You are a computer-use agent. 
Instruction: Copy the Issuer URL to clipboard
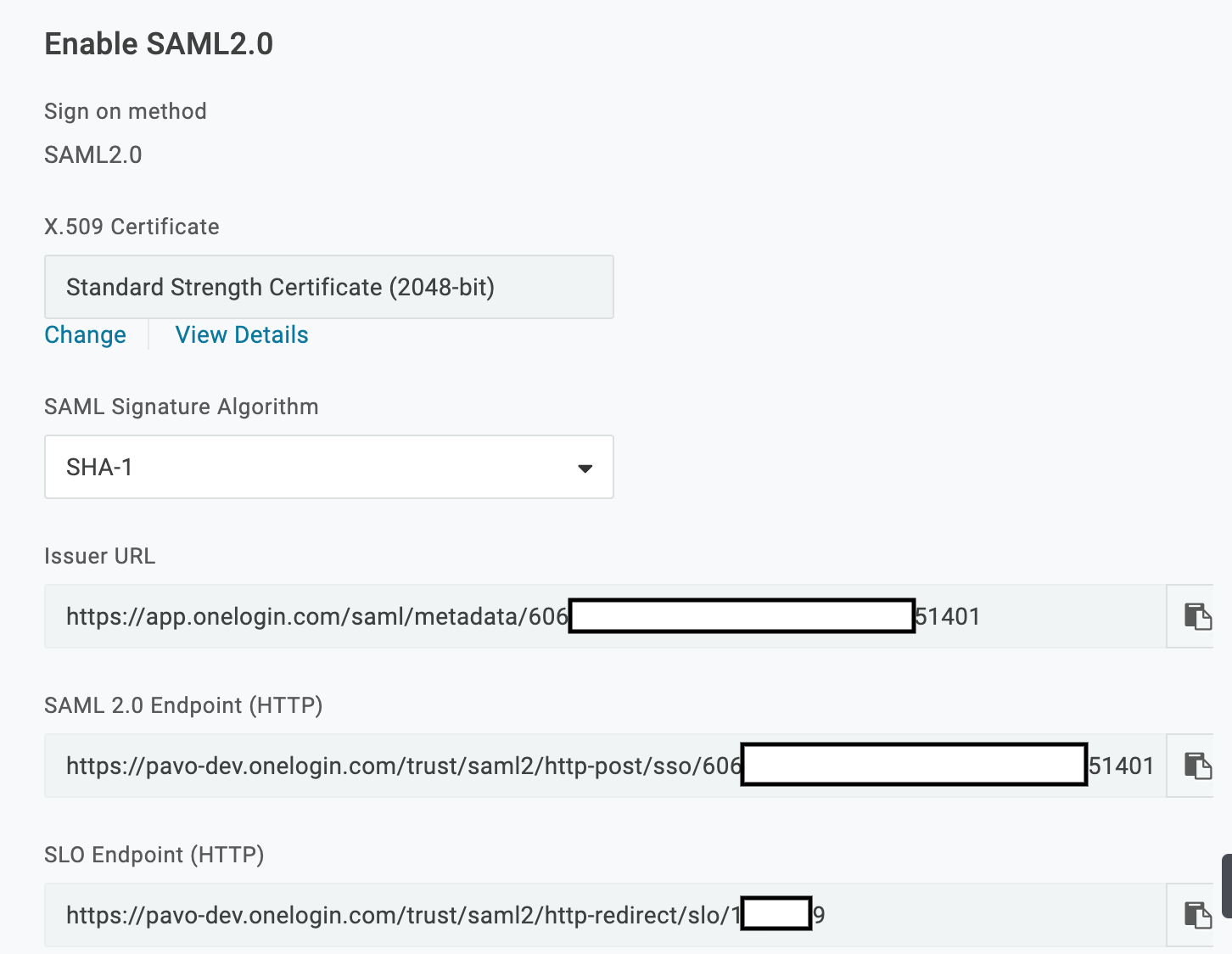point(1197,616)
